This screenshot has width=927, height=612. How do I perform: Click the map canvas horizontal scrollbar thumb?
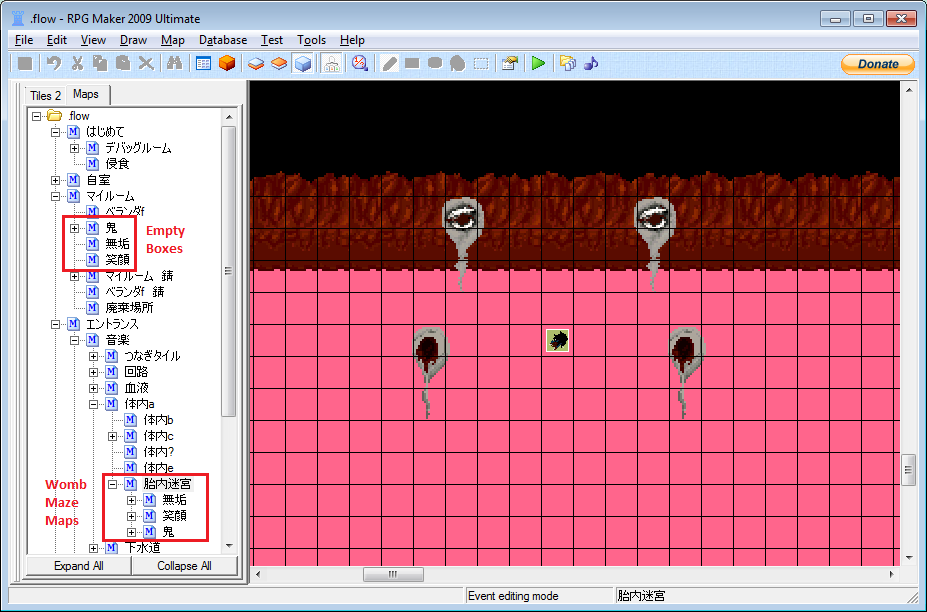393,574
